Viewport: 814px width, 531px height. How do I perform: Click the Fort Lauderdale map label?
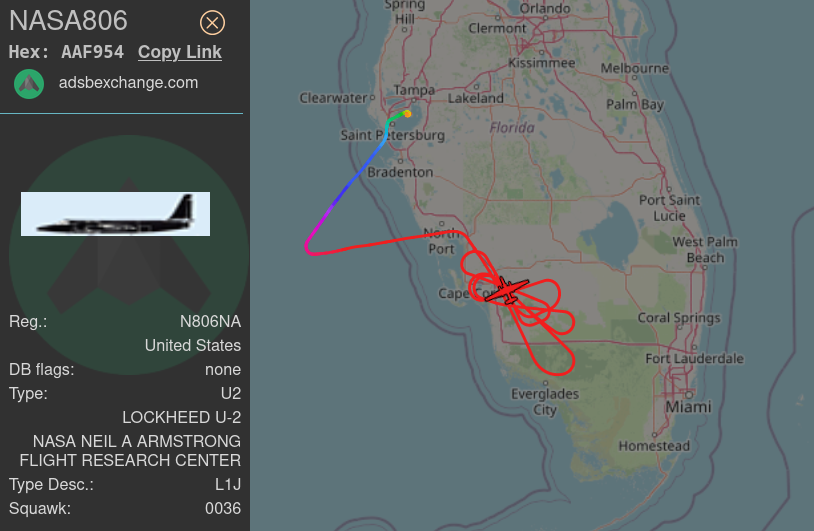click(694, 358)
